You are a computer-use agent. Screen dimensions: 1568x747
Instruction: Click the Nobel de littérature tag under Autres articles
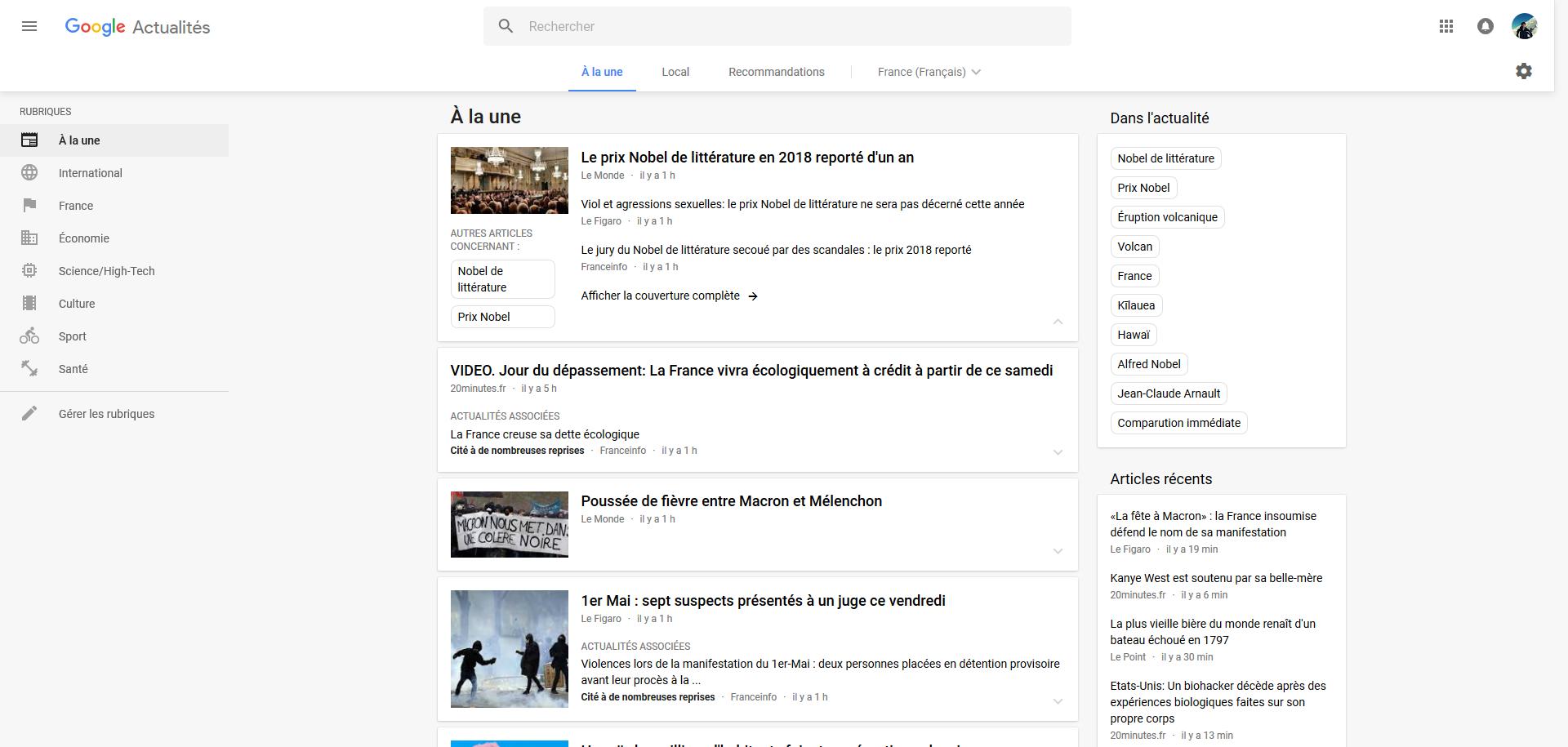(502, 279)
